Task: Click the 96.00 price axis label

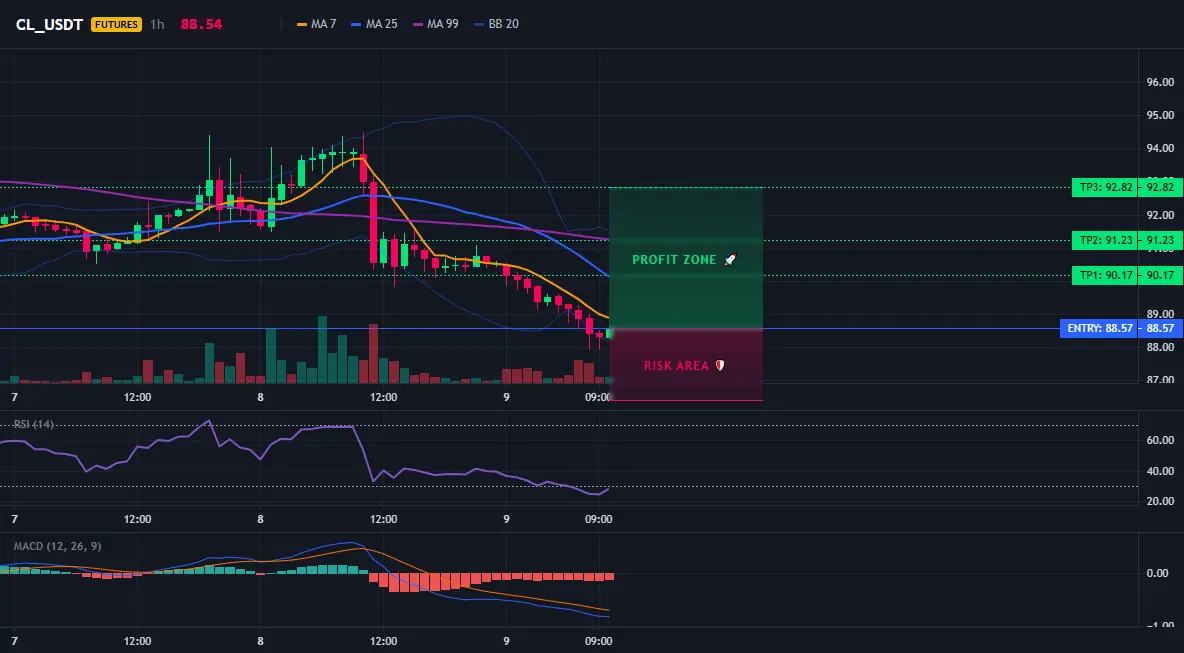Action: (1161, 82)
